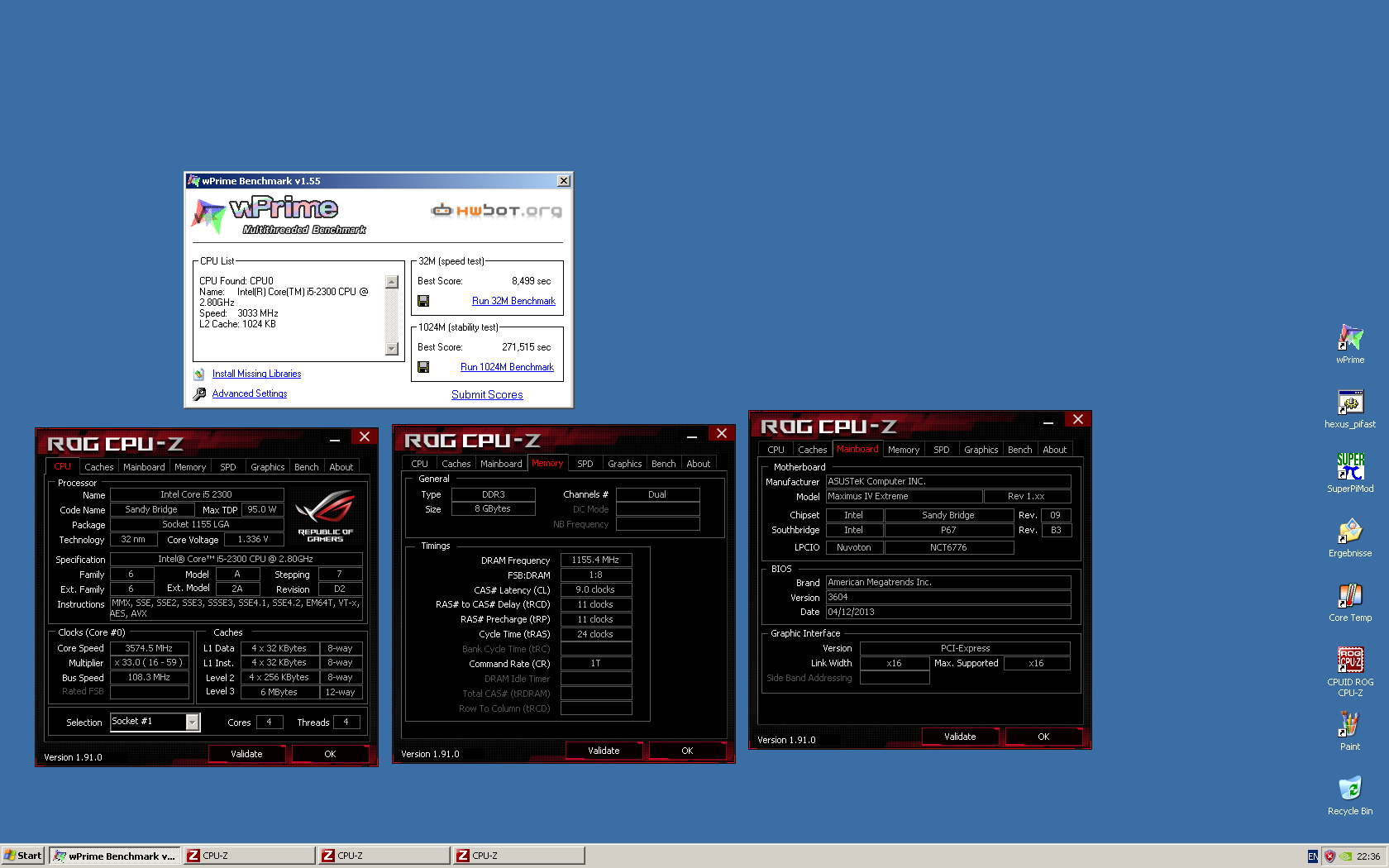Viewport: 1389px width, 868px height.
Task: Click the Southbridge P67 field
Action: pos(948,530)
